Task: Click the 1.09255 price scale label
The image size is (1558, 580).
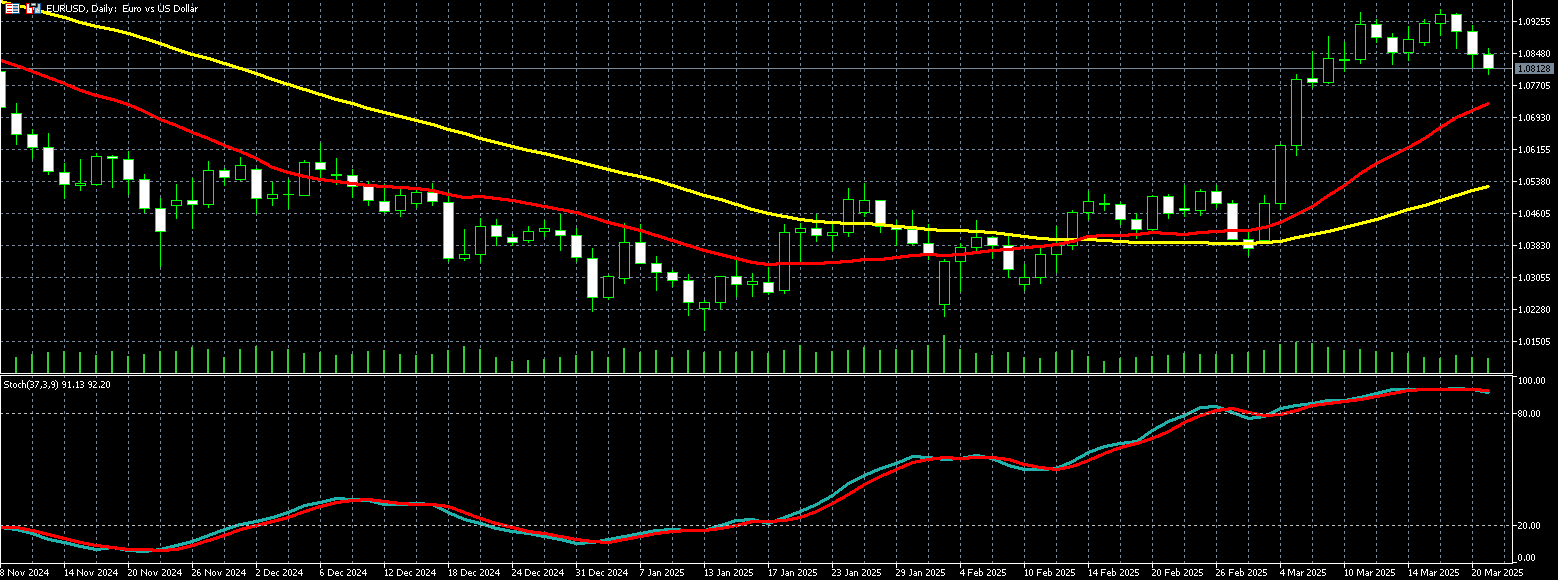Action: [x=1533, y=21]
